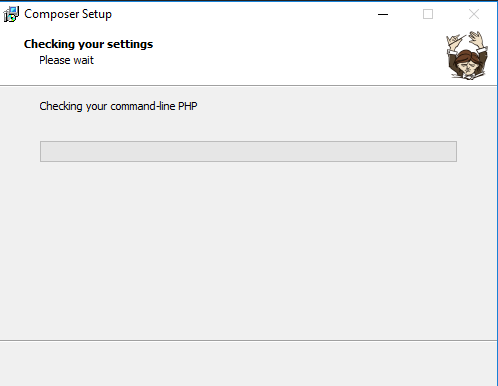Click the word "PHP" in the status message

click(x=188, y=106)
